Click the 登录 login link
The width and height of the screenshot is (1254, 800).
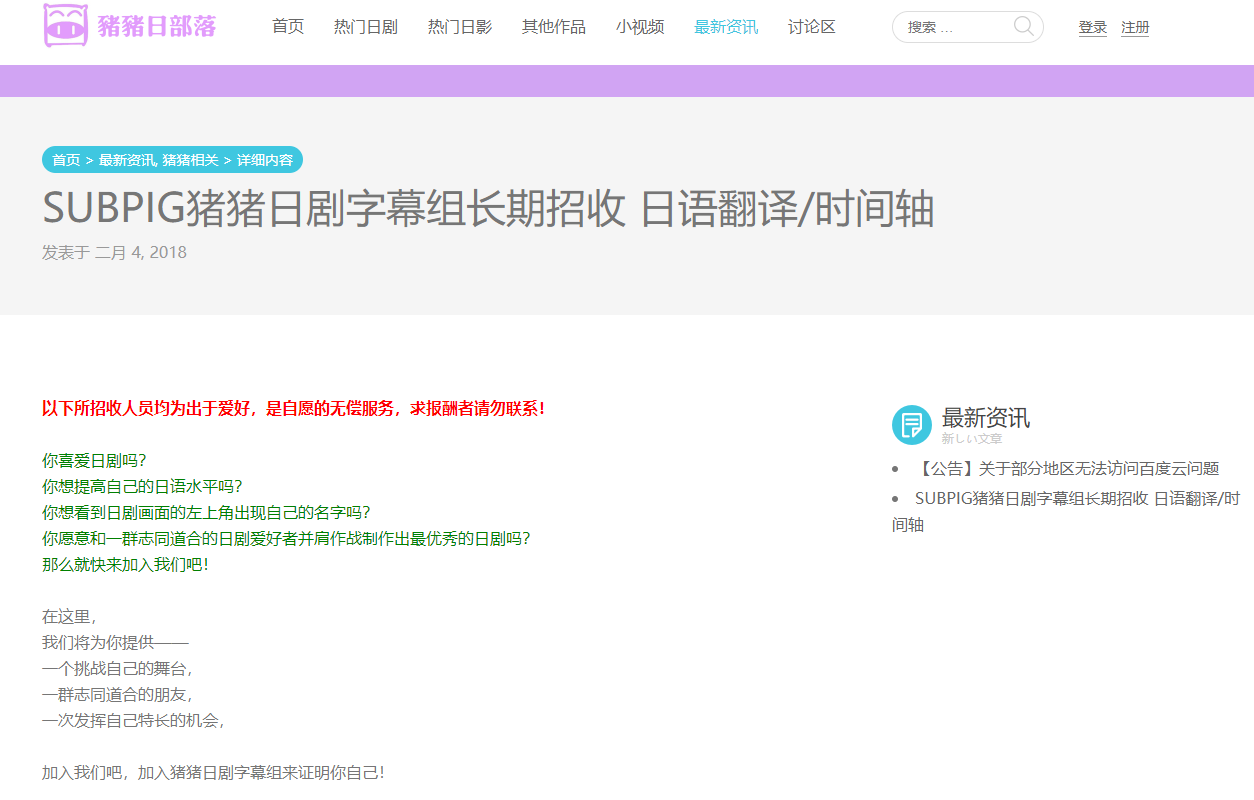pyautogui.click(x=1093, y=28)
